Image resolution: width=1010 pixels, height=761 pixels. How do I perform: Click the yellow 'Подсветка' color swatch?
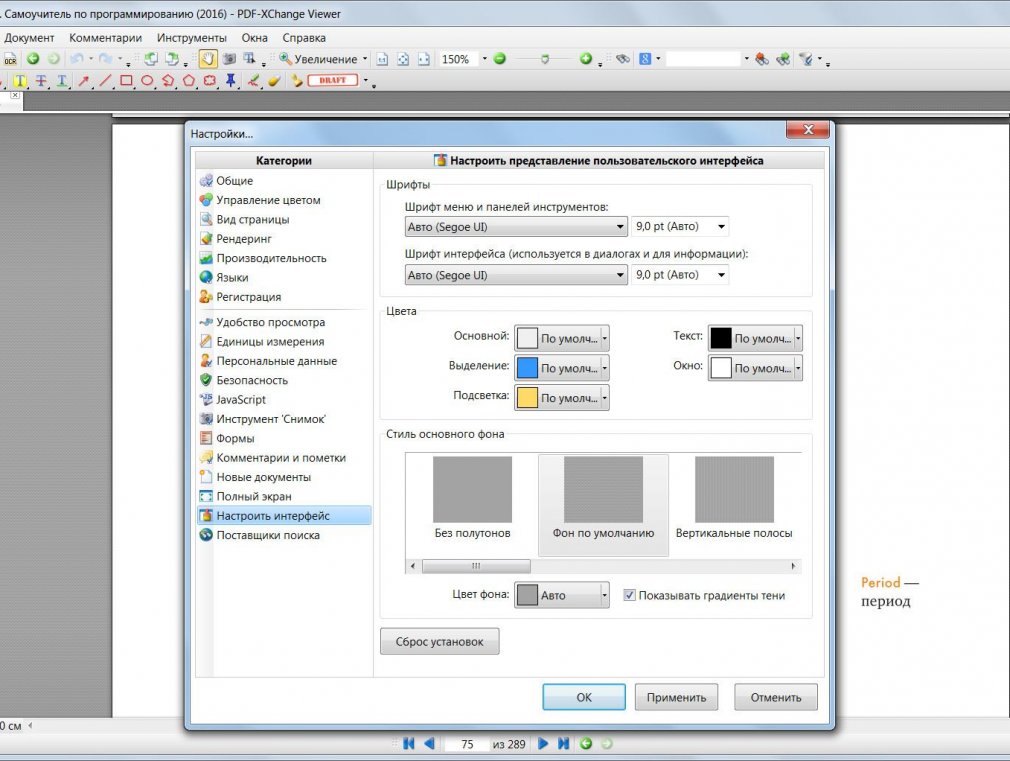point(527,398)
